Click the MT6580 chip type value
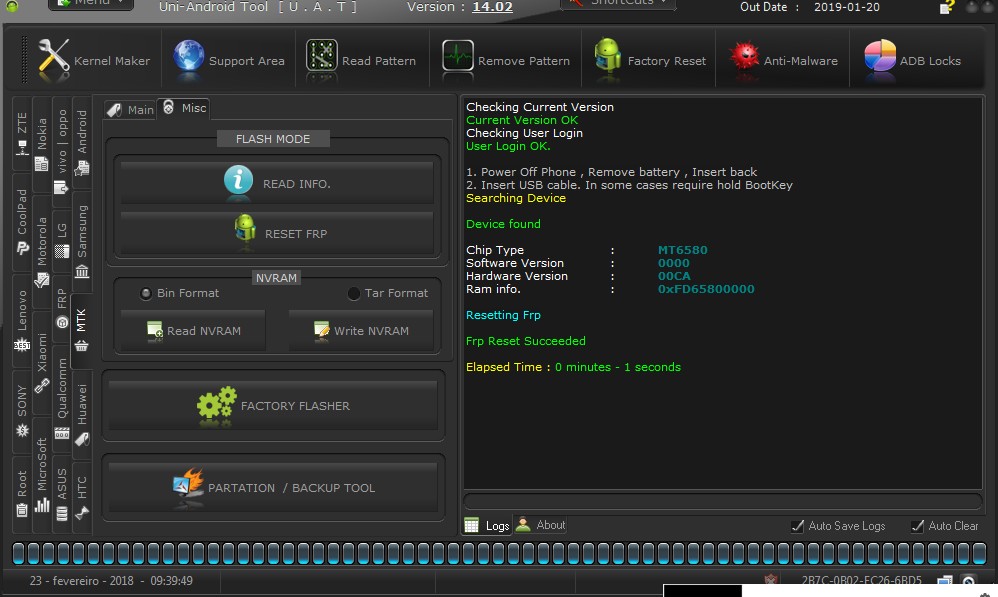 click(682, 249)
